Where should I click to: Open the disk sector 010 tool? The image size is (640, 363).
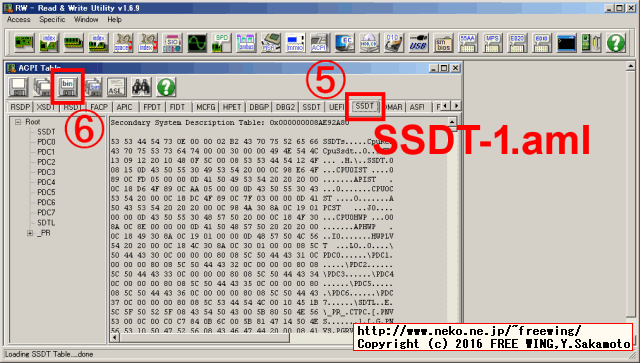click(394, 42)
